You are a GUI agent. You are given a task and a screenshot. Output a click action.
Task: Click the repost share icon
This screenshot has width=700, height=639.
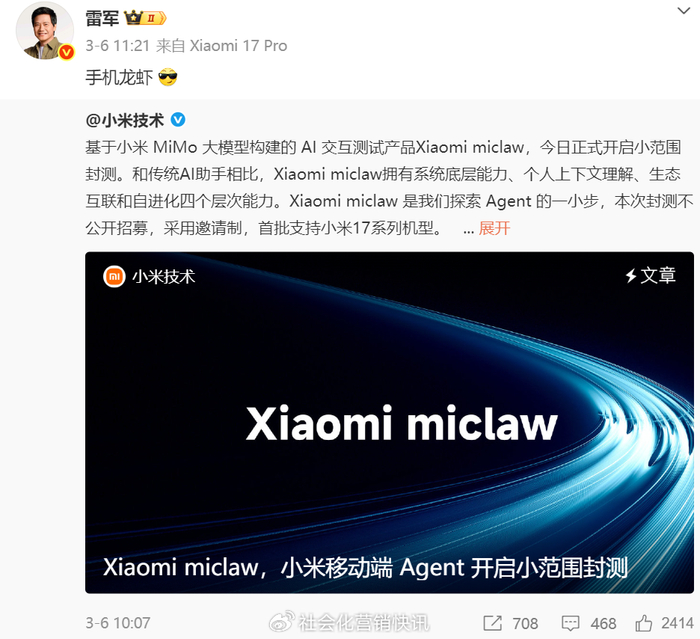pos(492,623)
